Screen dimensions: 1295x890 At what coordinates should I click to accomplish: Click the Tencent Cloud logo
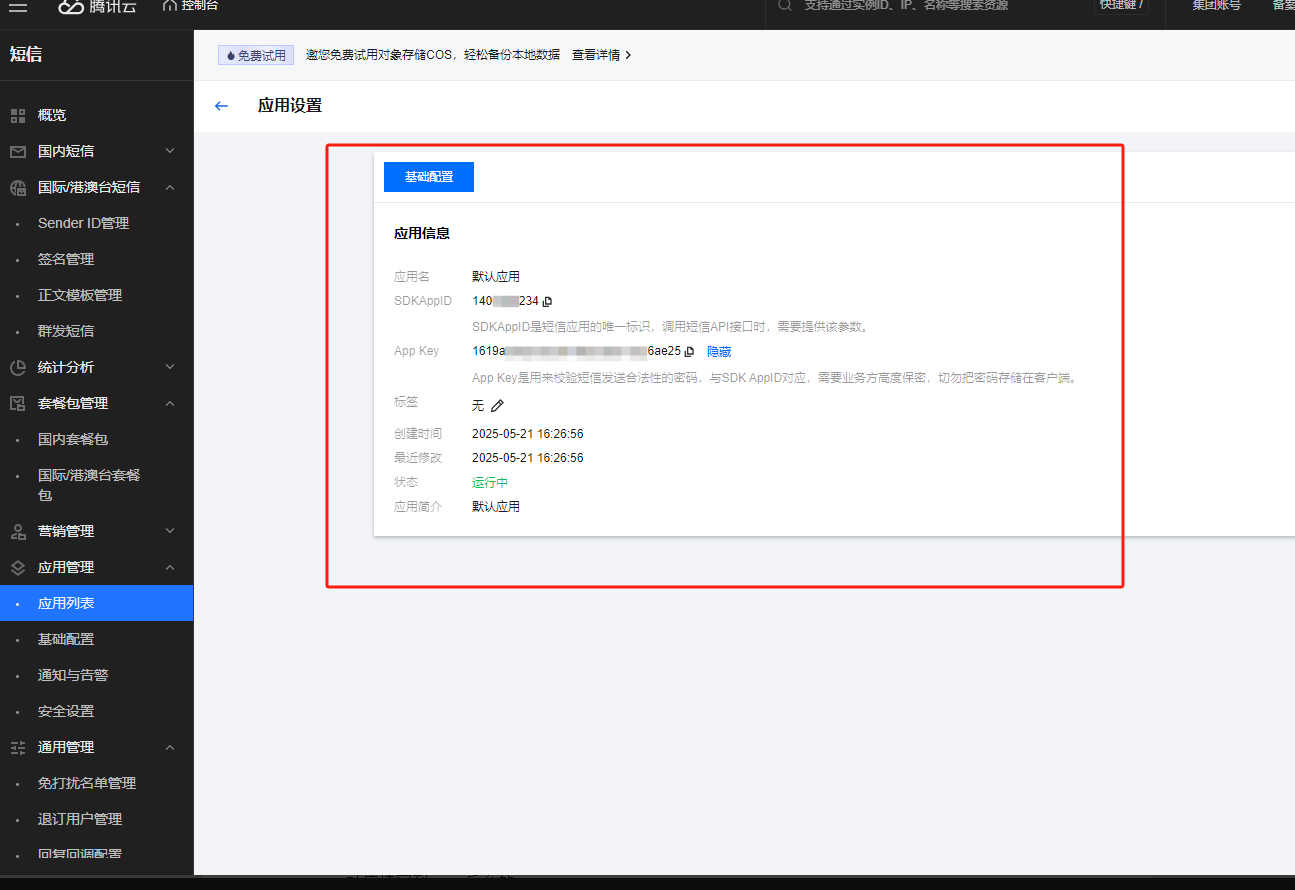(98, 6)
